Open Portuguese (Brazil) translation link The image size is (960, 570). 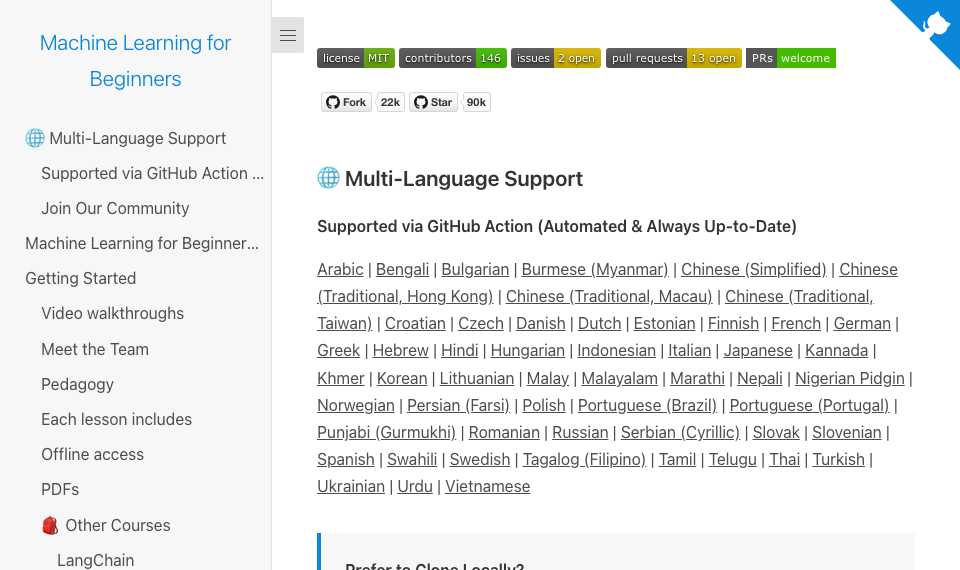click(647, 405)
